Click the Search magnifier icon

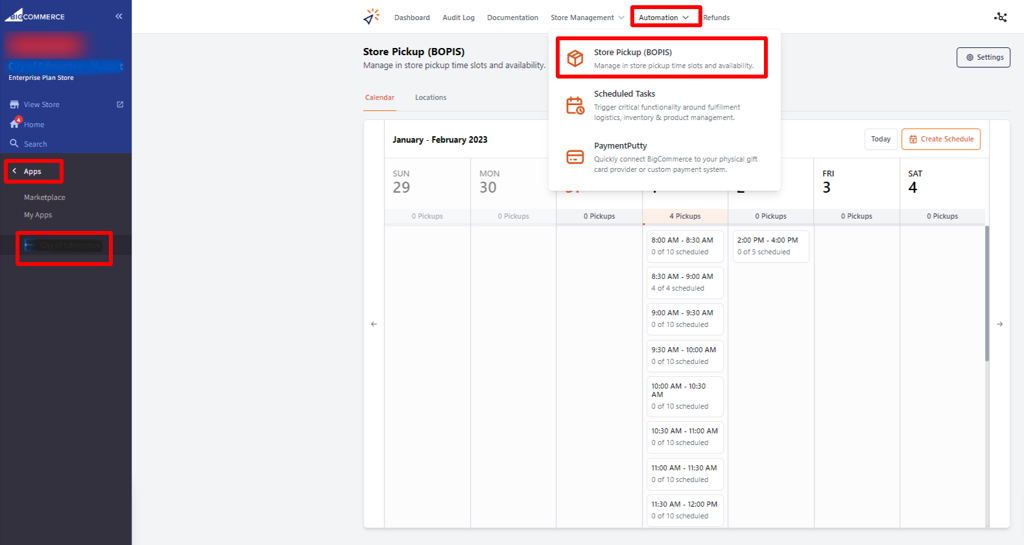point(14,144)
